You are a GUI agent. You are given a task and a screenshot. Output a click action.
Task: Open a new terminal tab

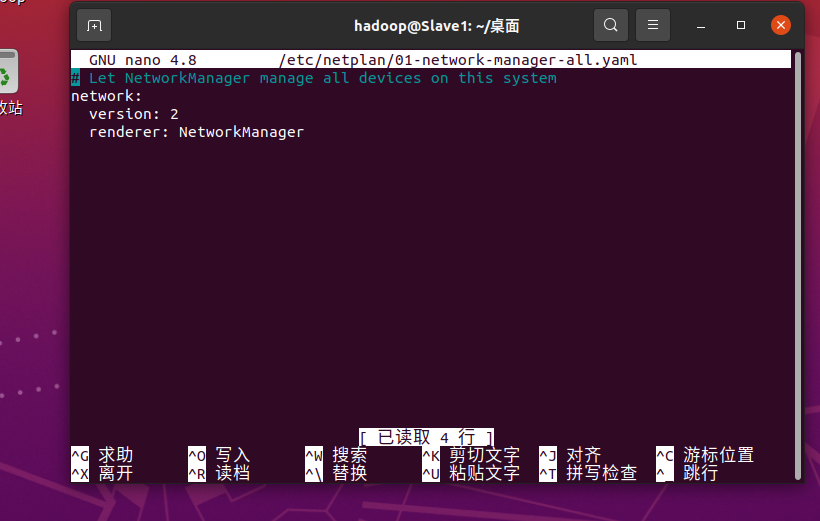coord(94,25)
